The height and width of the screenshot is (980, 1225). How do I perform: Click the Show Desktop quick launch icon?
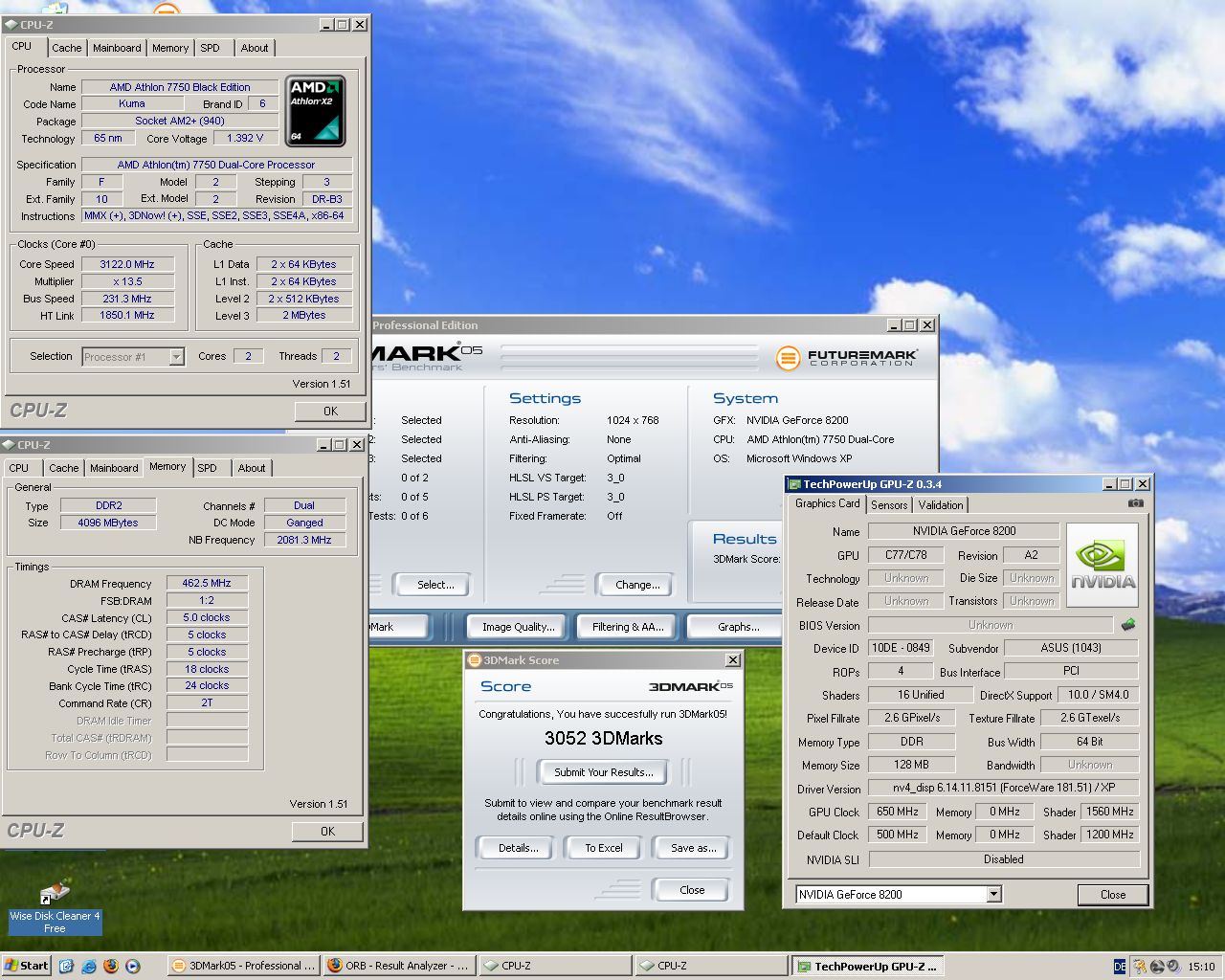point(66,966)
